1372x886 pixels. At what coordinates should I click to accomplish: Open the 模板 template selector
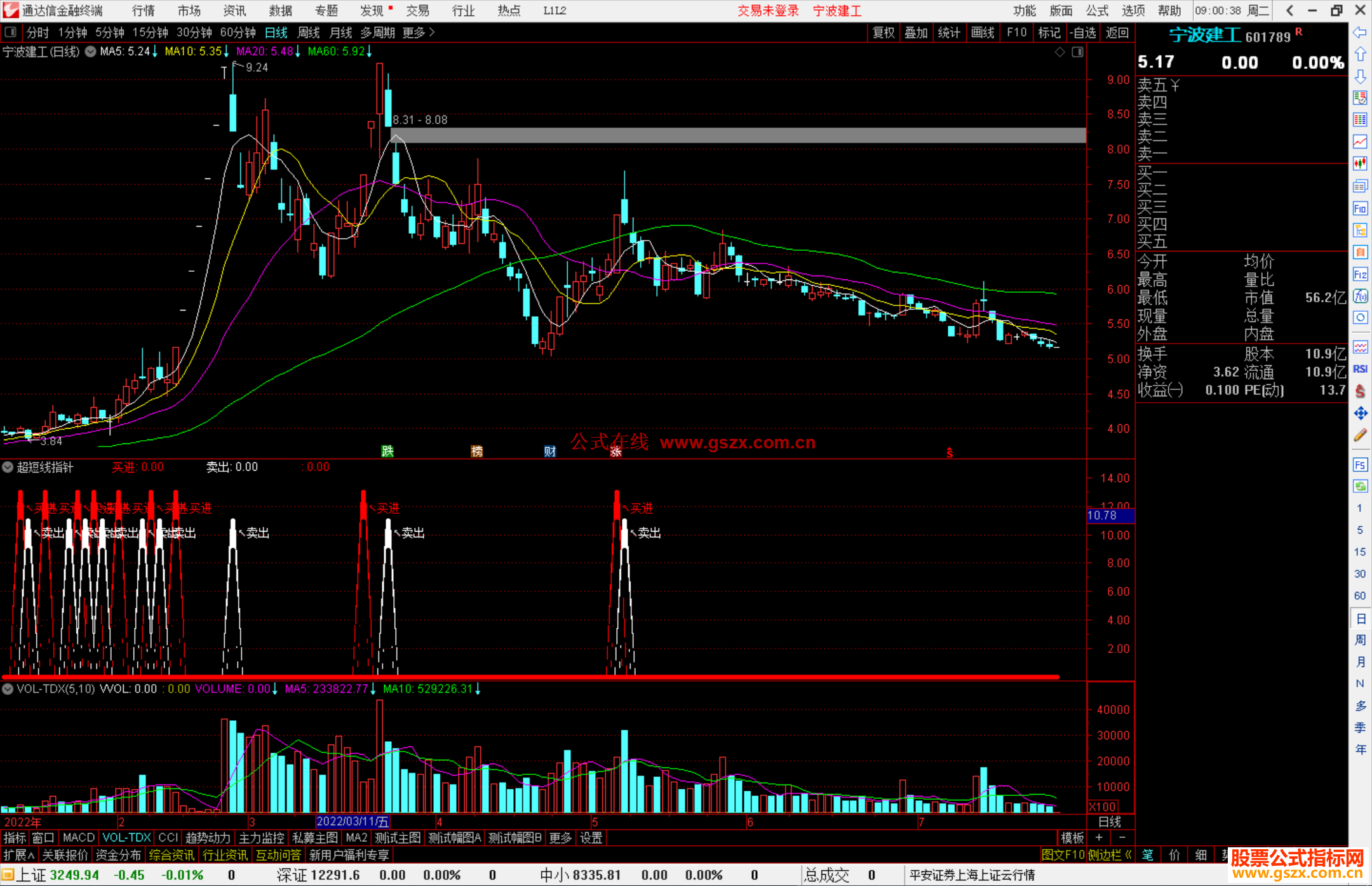(x=1073, y=838)
